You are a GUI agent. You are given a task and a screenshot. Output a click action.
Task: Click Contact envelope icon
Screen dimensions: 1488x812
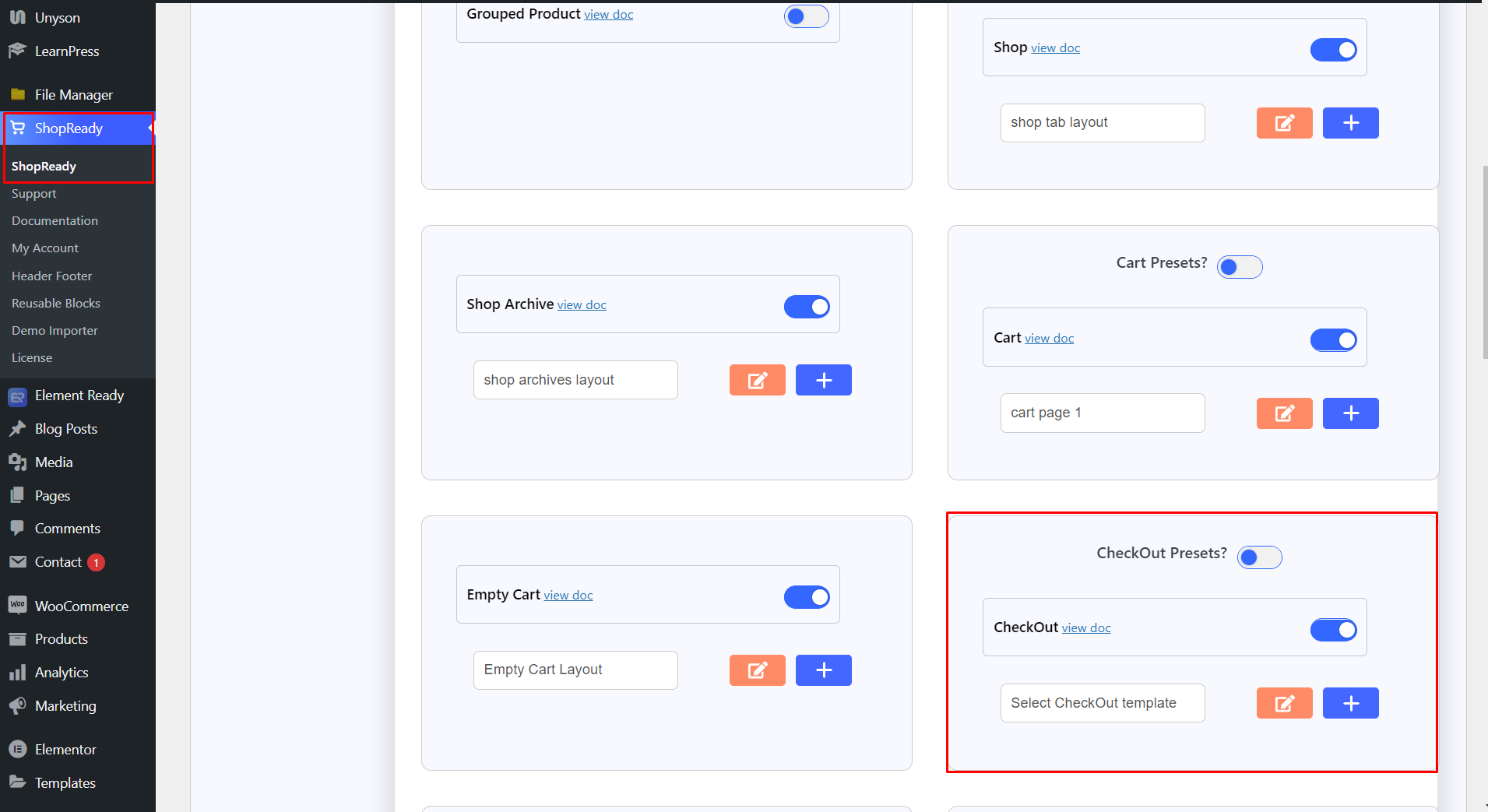17,561
